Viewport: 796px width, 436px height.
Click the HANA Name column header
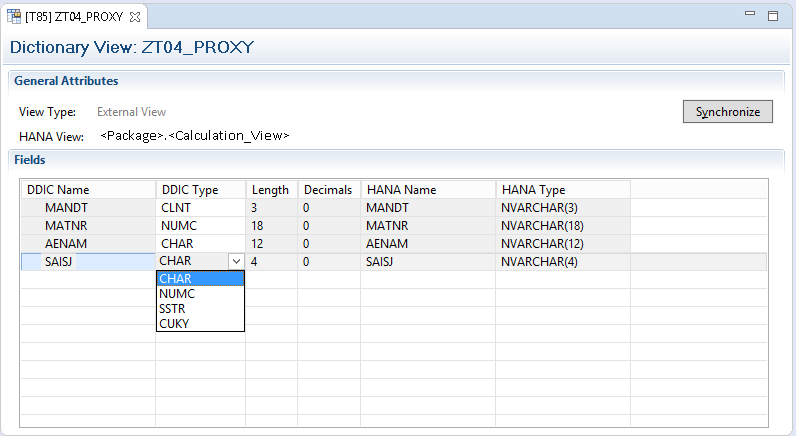(428, 190)
